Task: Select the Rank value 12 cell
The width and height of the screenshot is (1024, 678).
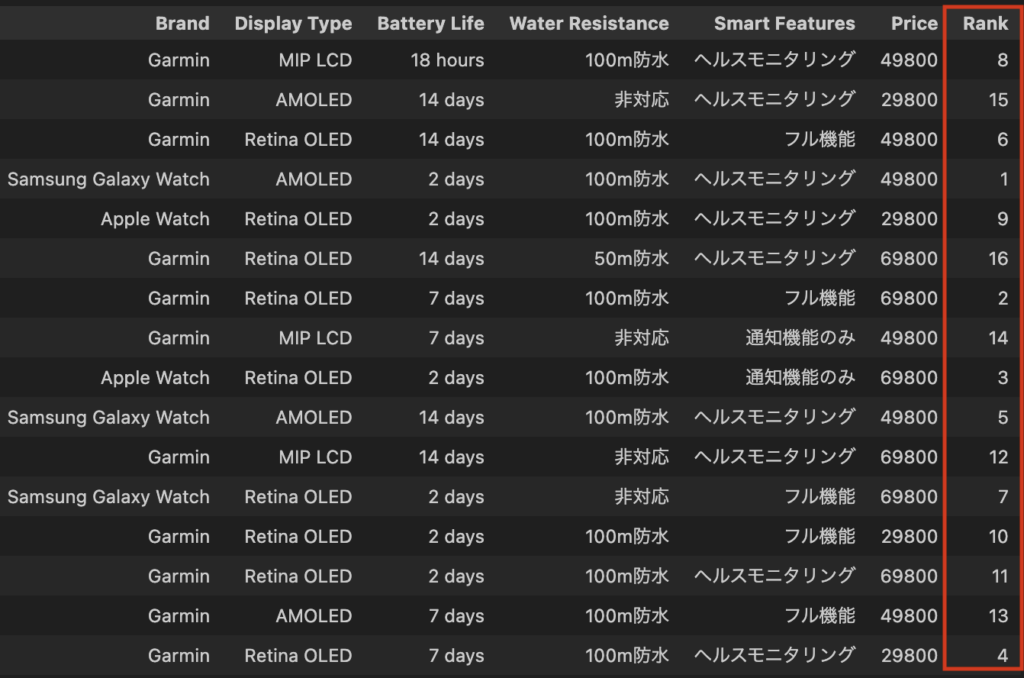Action: [999, 457]
